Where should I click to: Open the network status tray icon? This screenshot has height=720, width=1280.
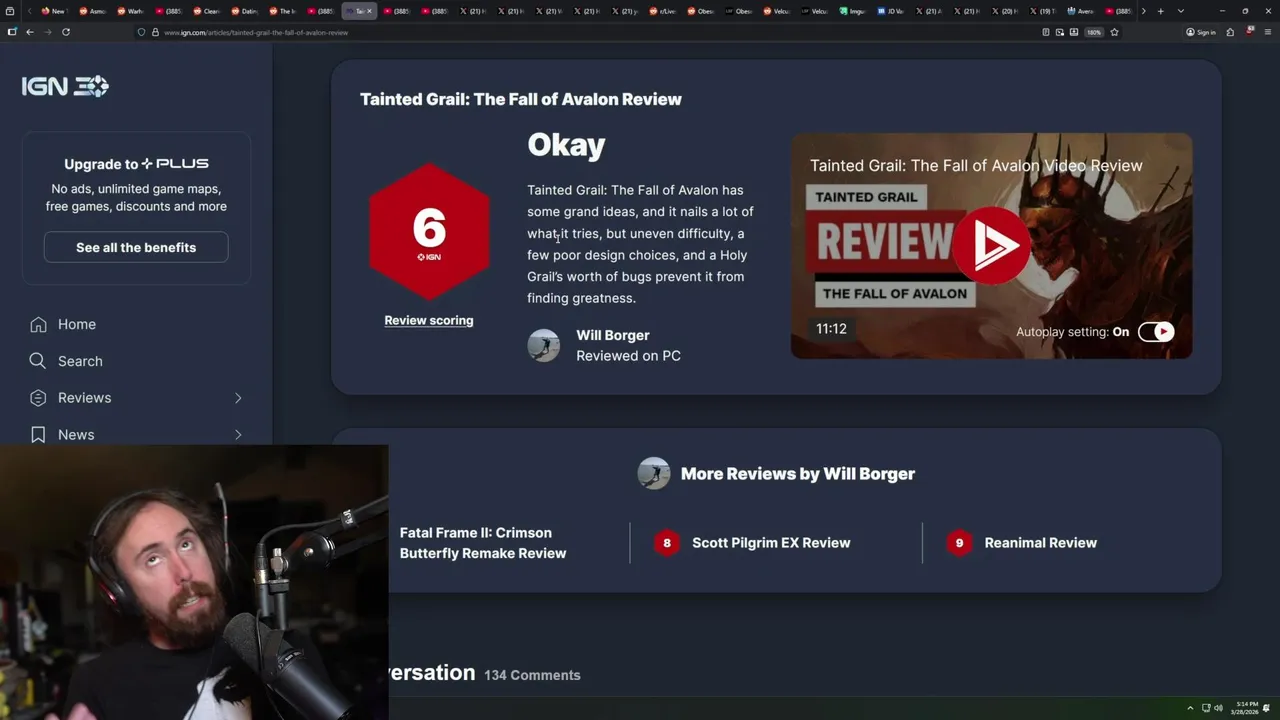click(1206, 708)
